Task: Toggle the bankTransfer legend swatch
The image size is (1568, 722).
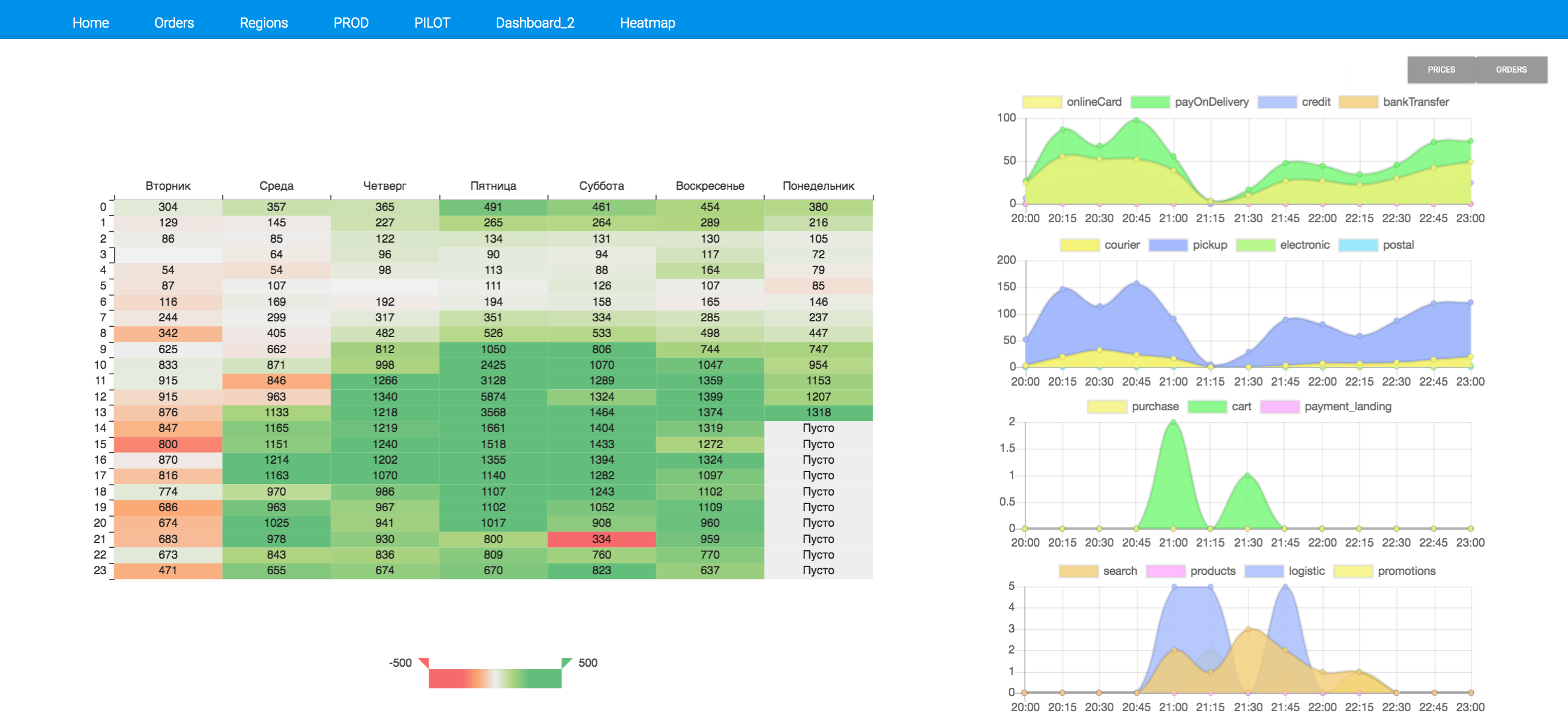Action: (1357, 102)
